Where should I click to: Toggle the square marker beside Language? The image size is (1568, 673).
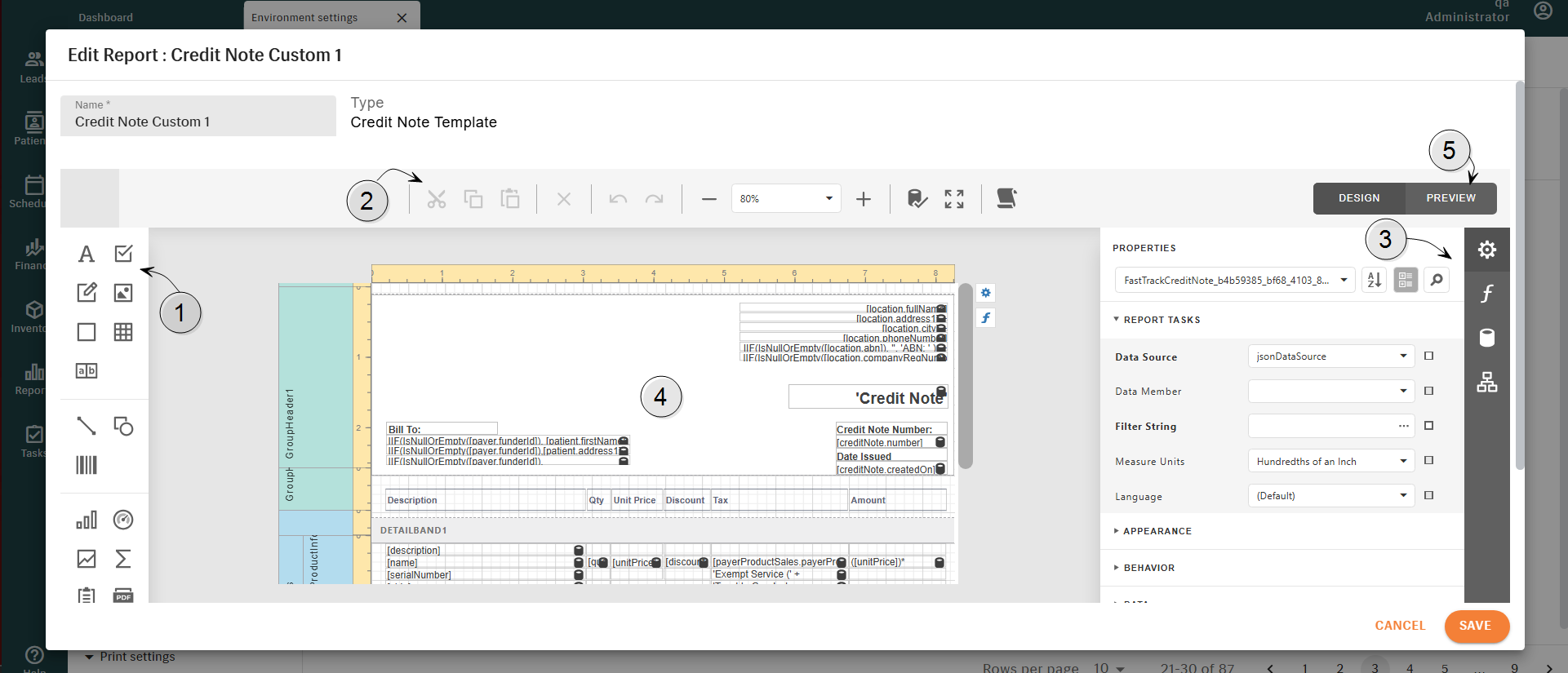pos(1428,495)
